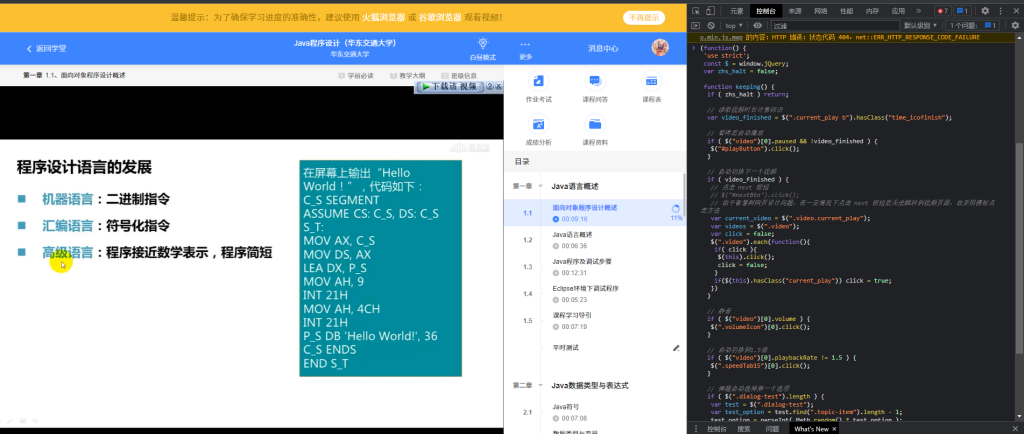1024x434 pixels.
Task: Open the top JavaScript context dropdown
Action: 734,25
